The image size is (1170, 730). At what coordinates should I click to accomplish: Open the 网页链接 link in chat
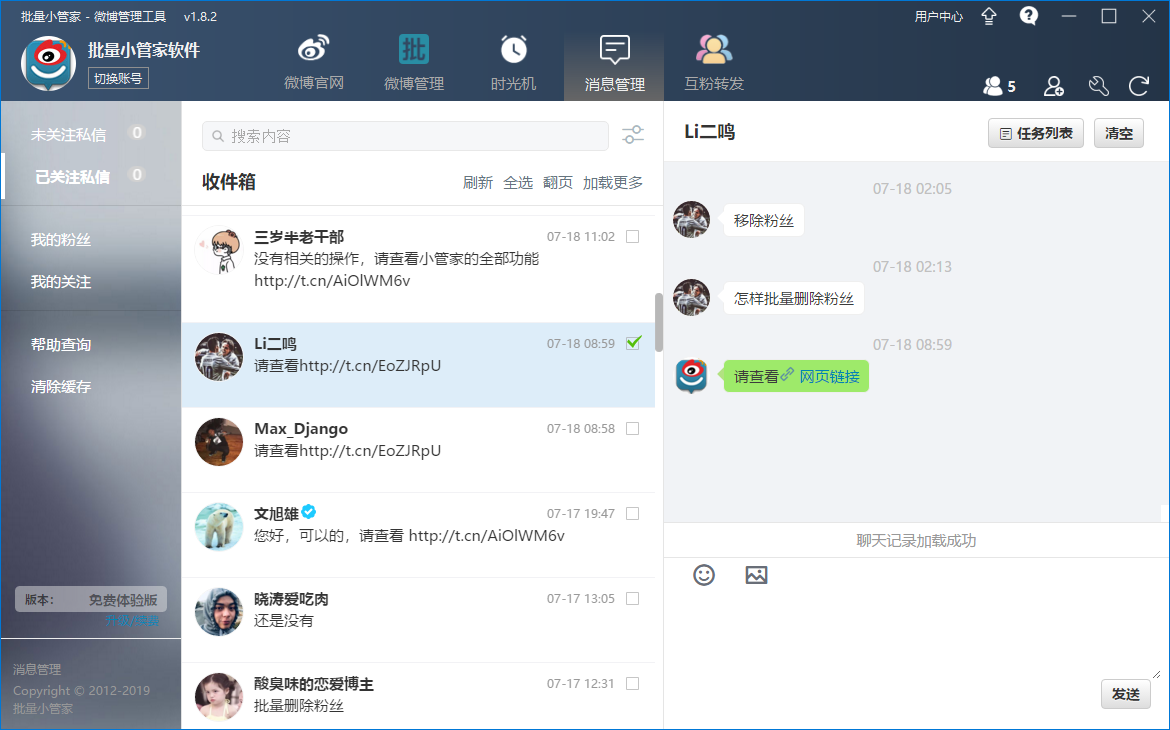tap(829, 377)
